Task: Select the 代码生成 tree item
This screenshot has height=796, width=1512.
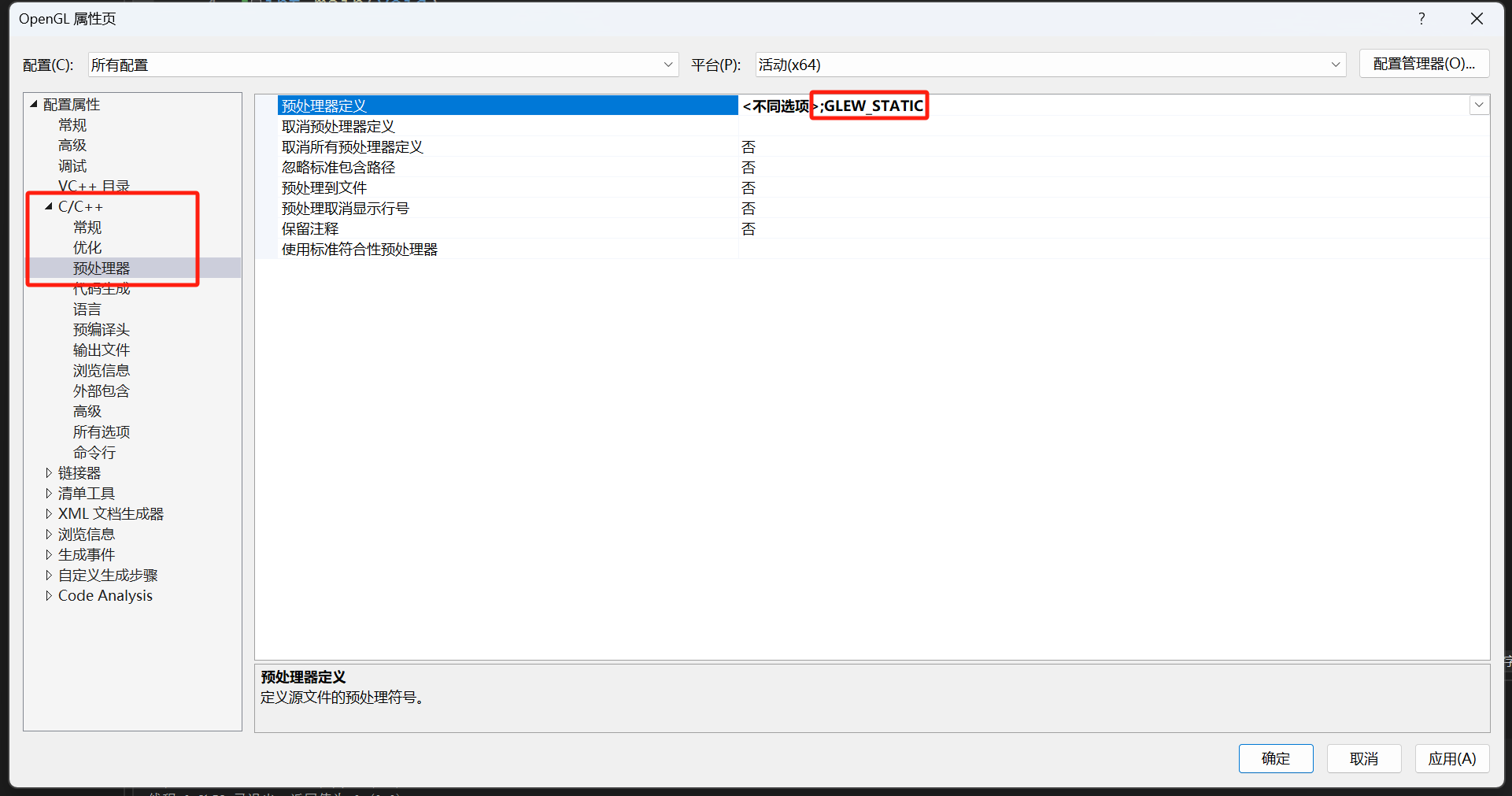Action: click(x=102, y=288)
